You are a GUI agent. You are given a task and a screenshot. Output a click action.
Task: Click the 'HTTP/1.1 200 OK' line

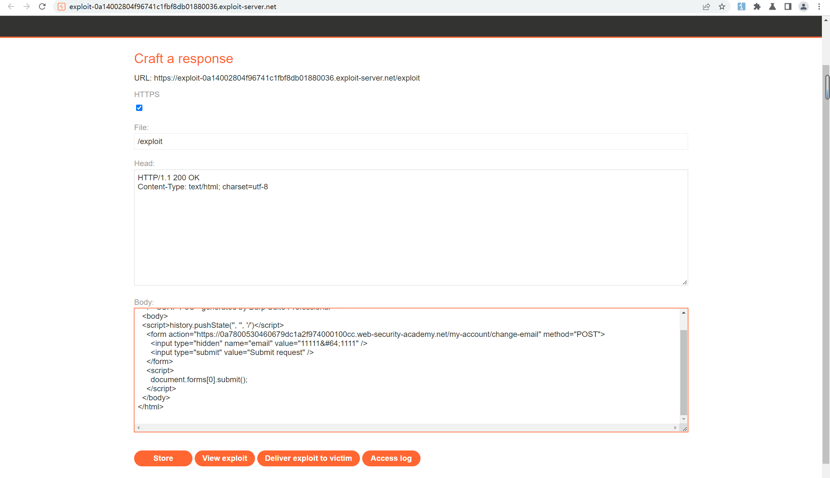168,178
